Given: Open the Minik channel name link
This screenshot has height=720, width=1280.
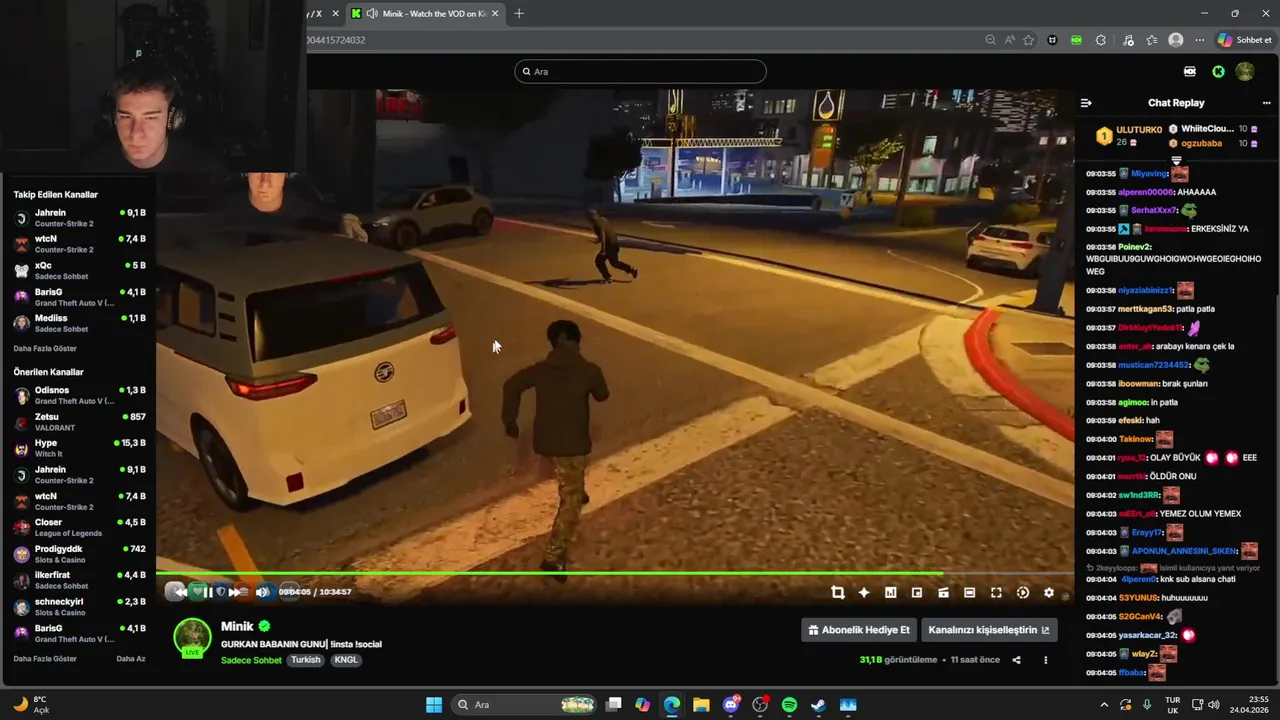Looking at the screenshot, I should pyautogui.click(x=237, y=626).
